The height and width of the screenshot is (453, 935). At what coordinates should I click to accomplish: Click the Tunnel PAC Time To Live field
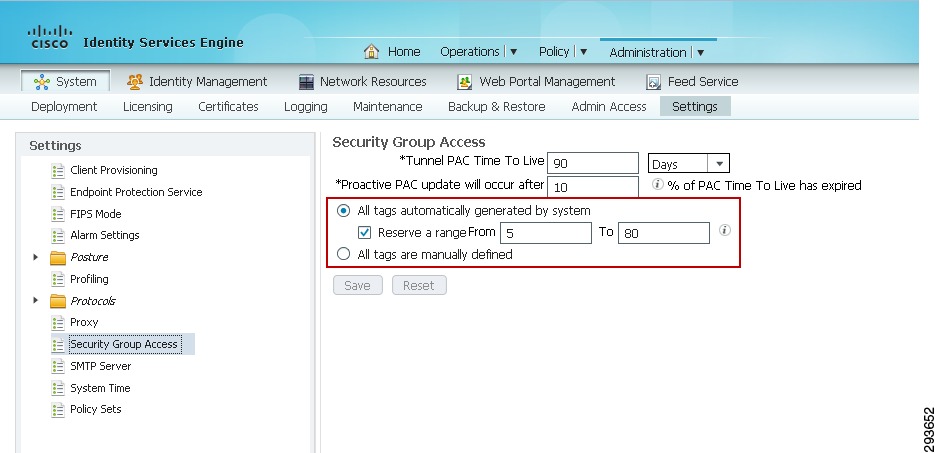(x=593, y=163)
